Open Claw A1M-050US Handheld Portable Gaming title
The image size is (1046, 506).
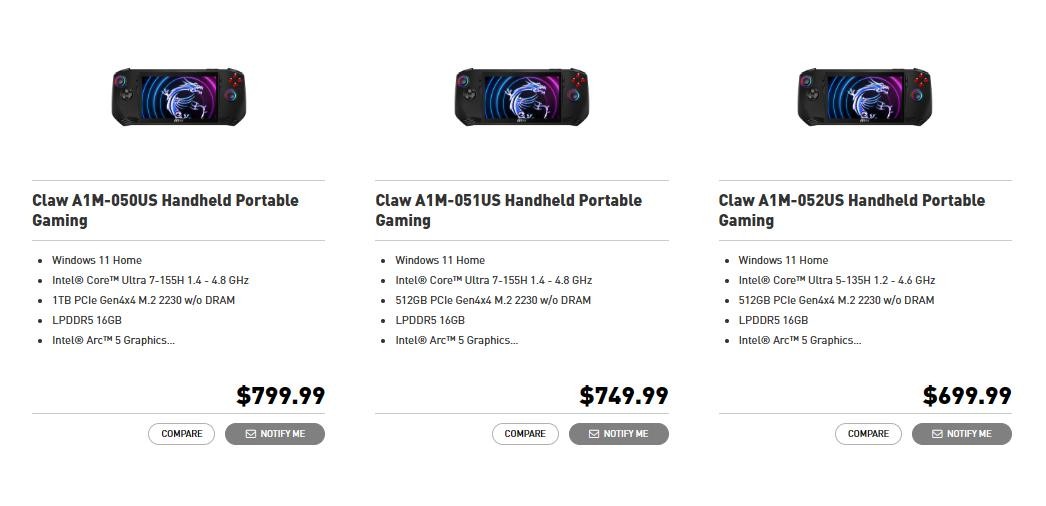pos(165,210)
